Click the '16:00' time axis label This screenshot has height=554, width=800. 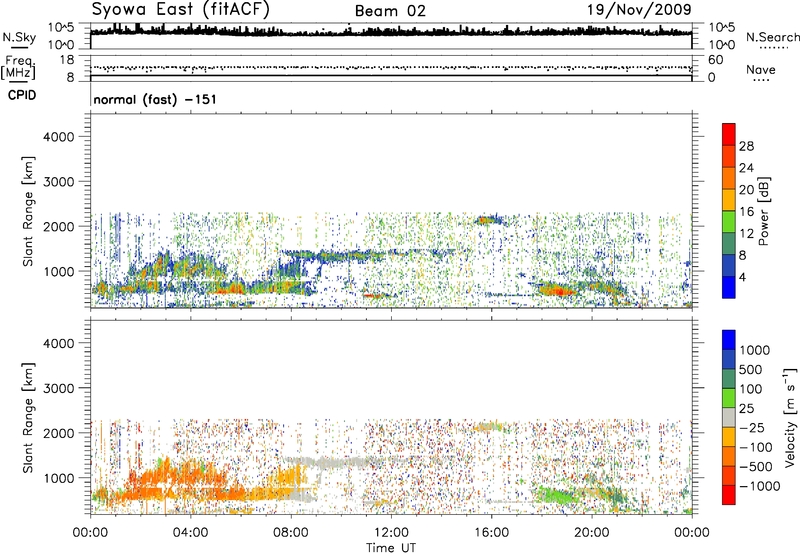tap(491, 533)
